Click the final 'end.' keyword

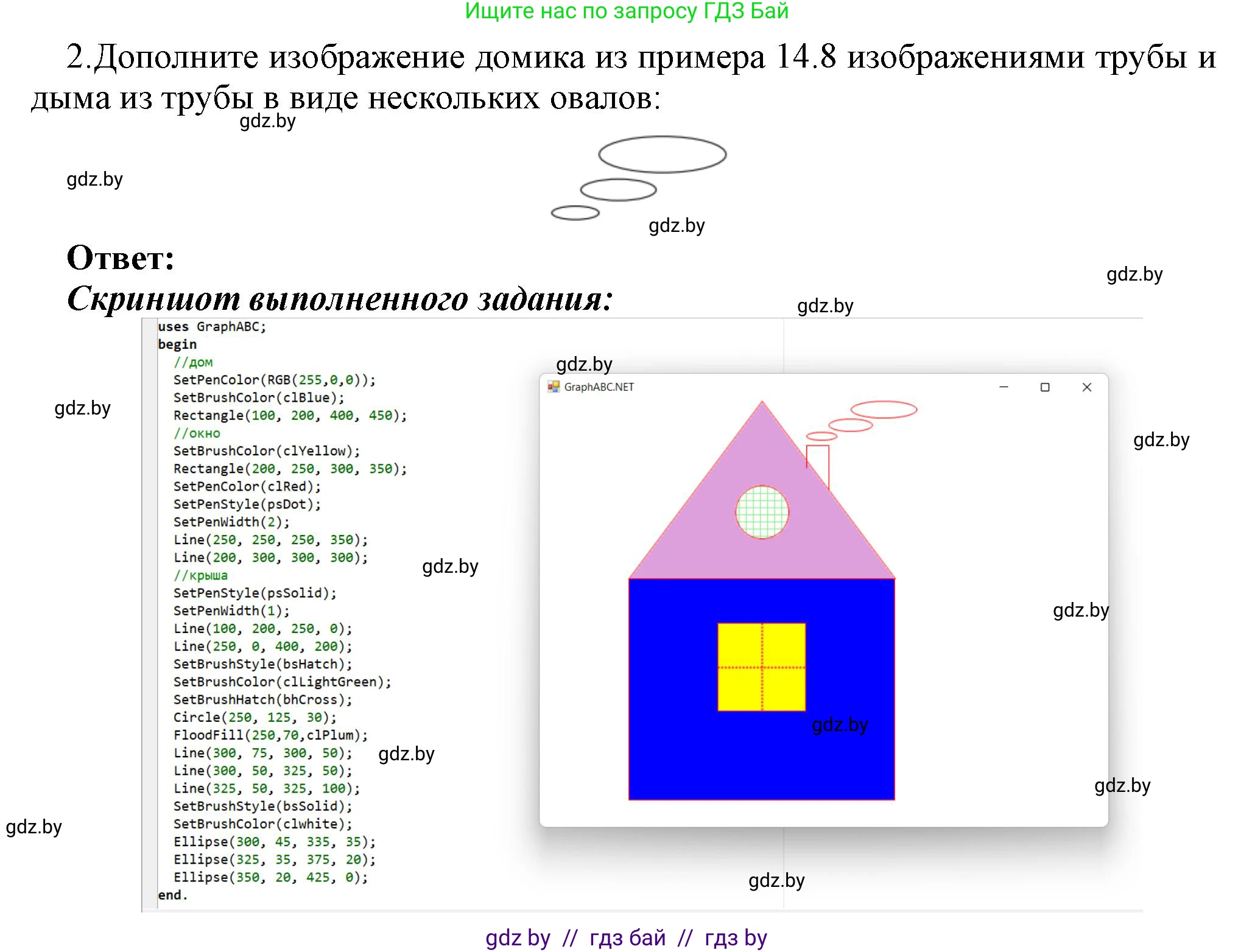pos(172,895)
